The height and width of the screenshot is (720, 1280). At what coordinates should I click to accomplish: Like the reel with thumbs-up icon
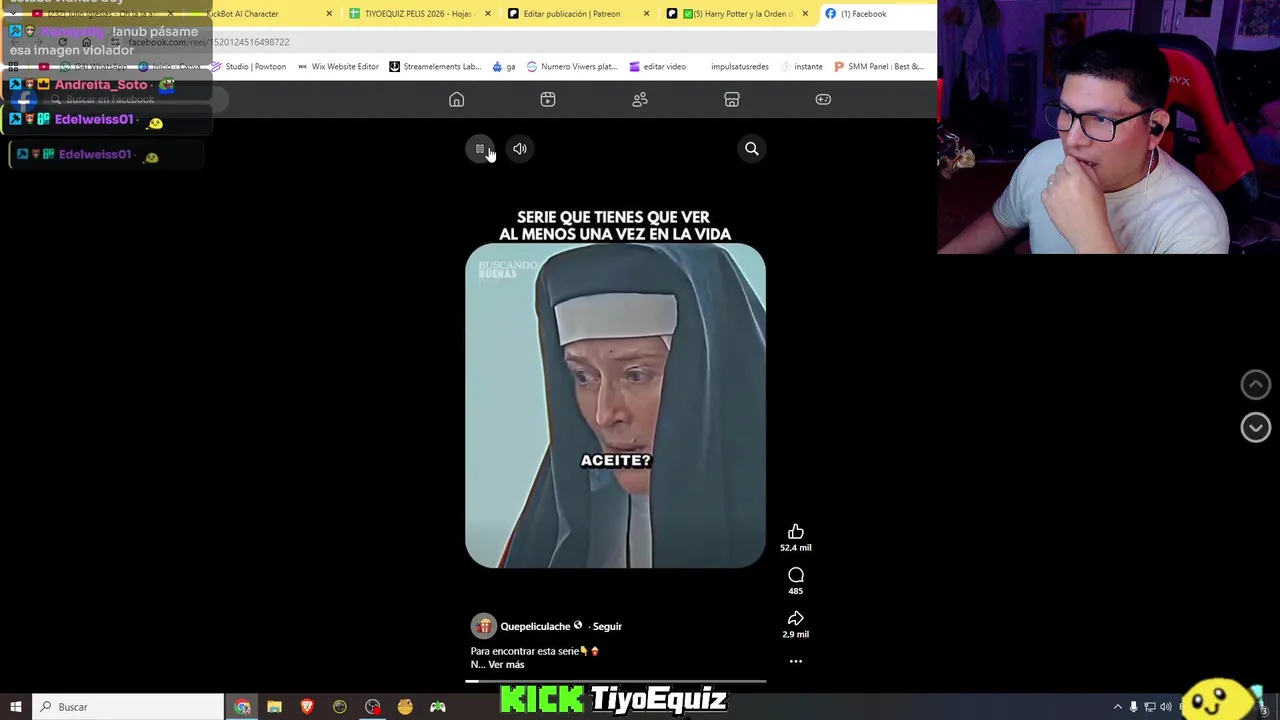click(x=796, y=532)
